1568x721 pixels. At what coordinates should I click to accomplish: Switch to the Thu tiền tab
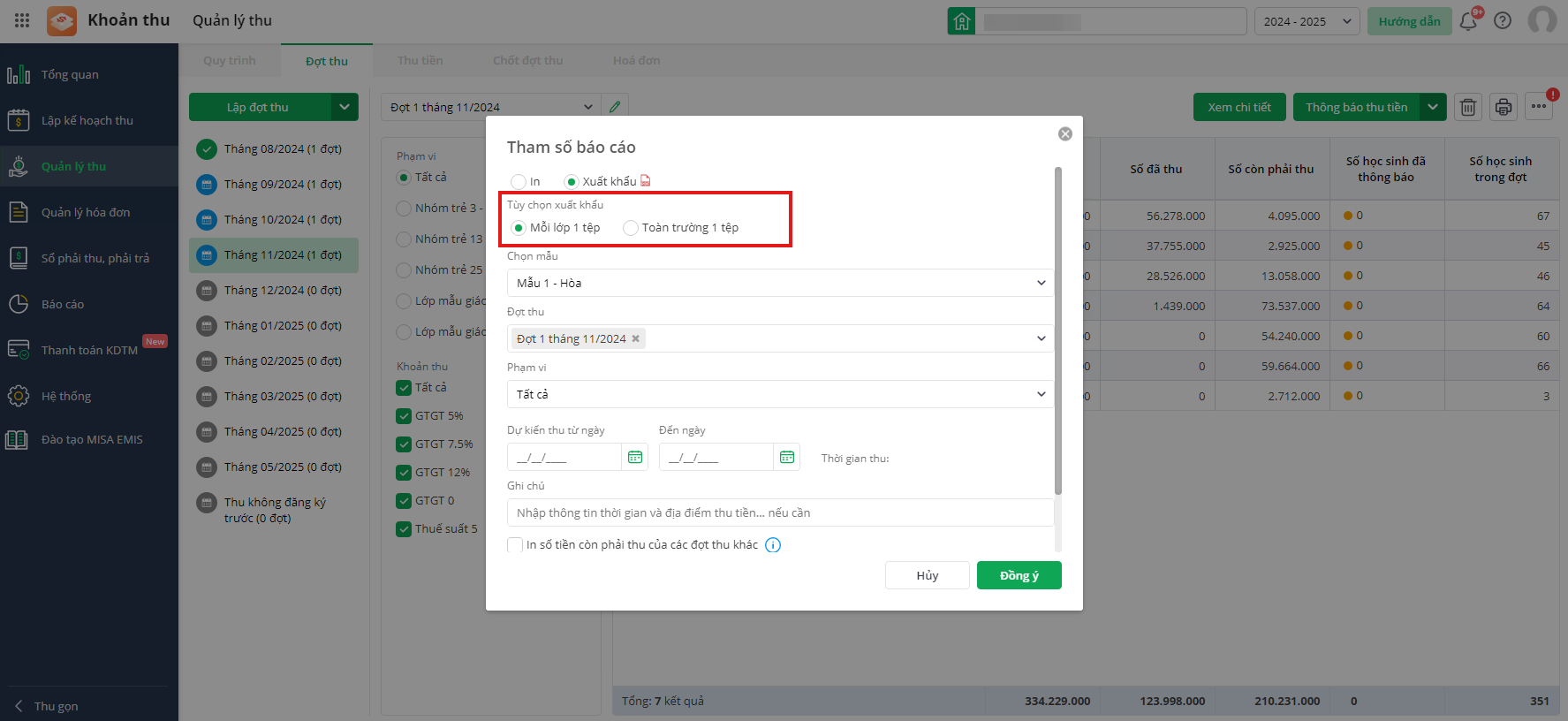420,60
